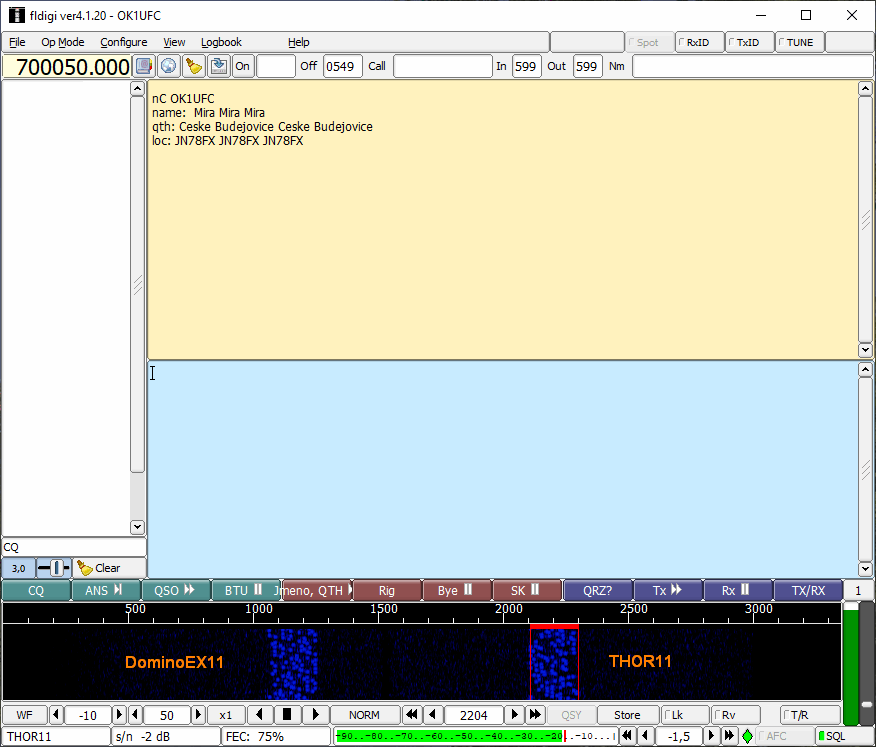Image resolution: width=876 pixels, height=747 pixels.
Task: Open the Op Mode menu
Action: [x=62, y=42]
